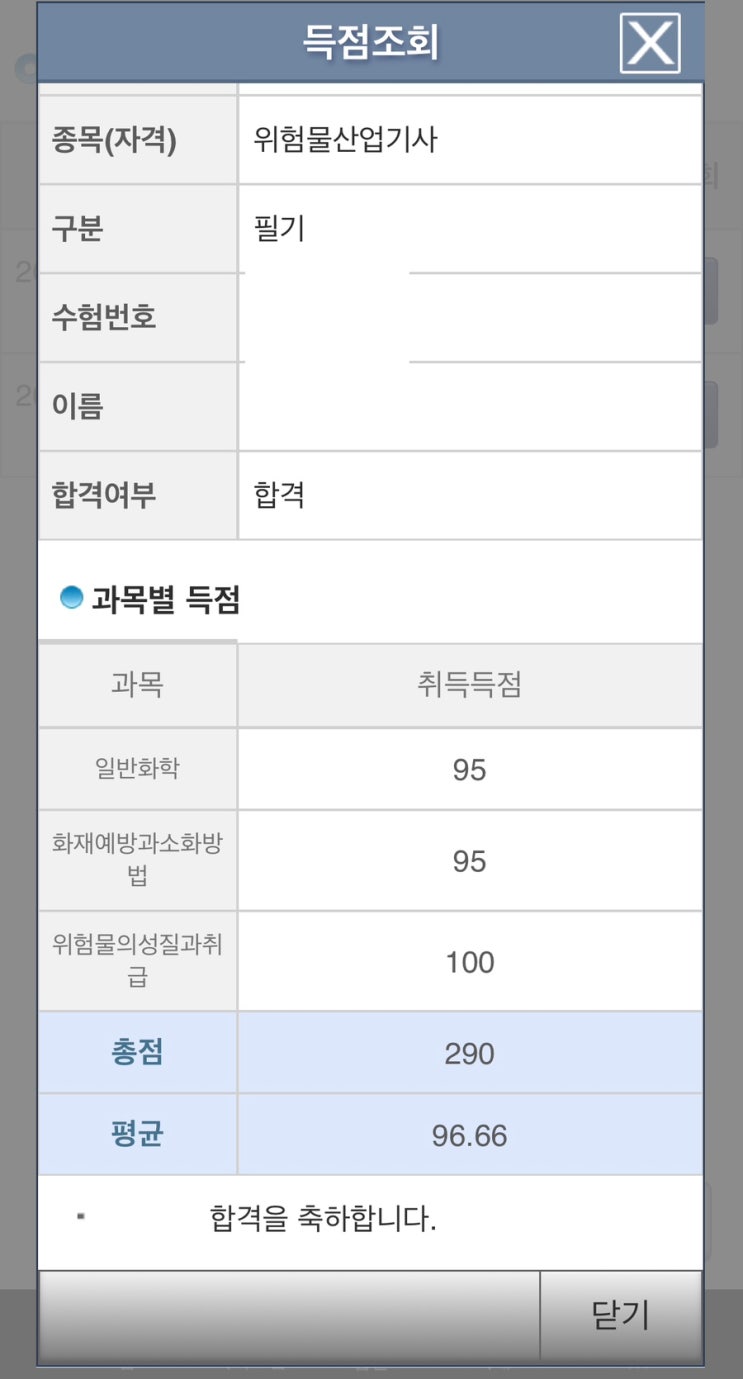Click the 100 score for 위험물의성질과취급

point(469,962)
